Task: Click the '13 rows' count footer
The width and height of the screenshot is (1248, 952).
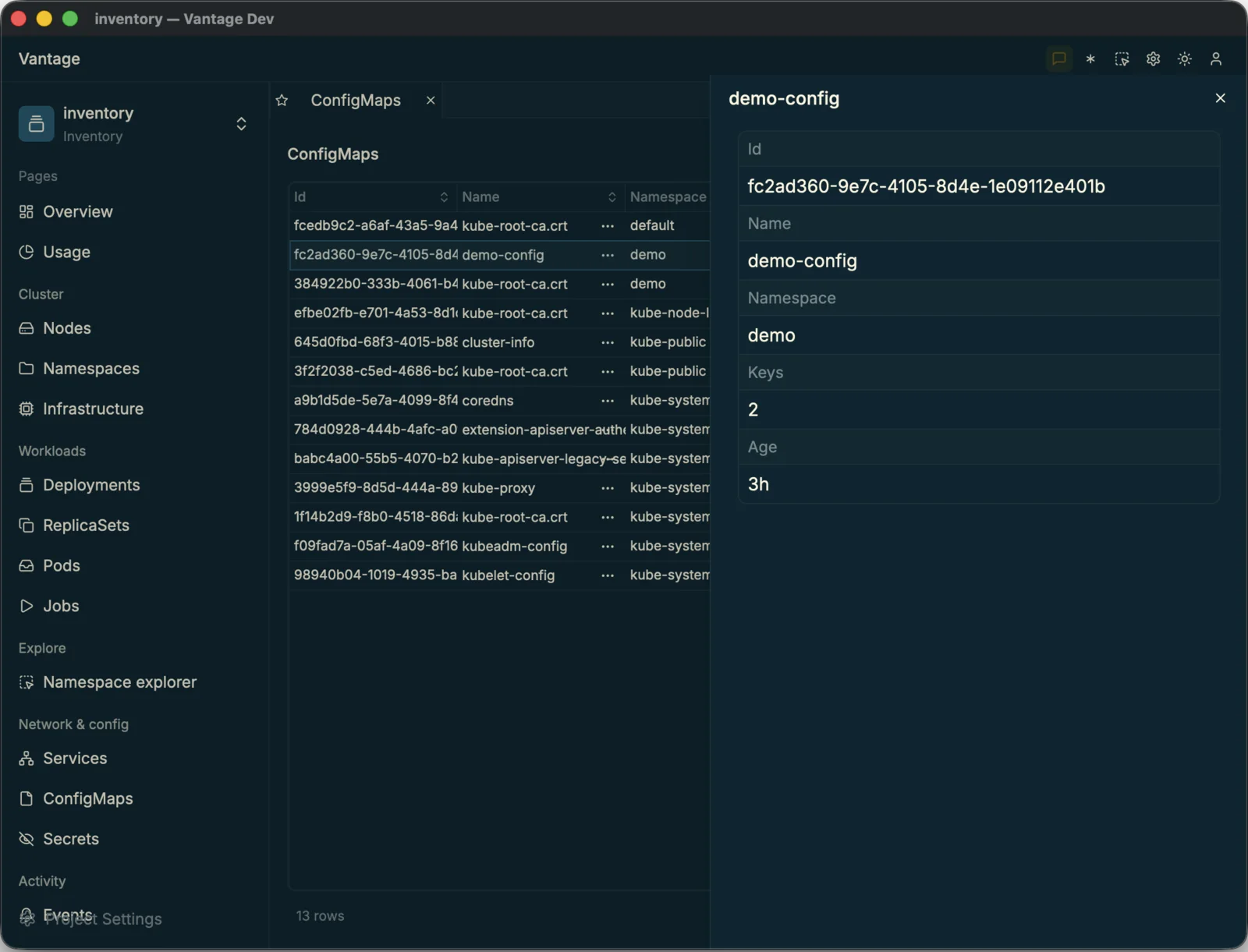Action: coord(320,916)
